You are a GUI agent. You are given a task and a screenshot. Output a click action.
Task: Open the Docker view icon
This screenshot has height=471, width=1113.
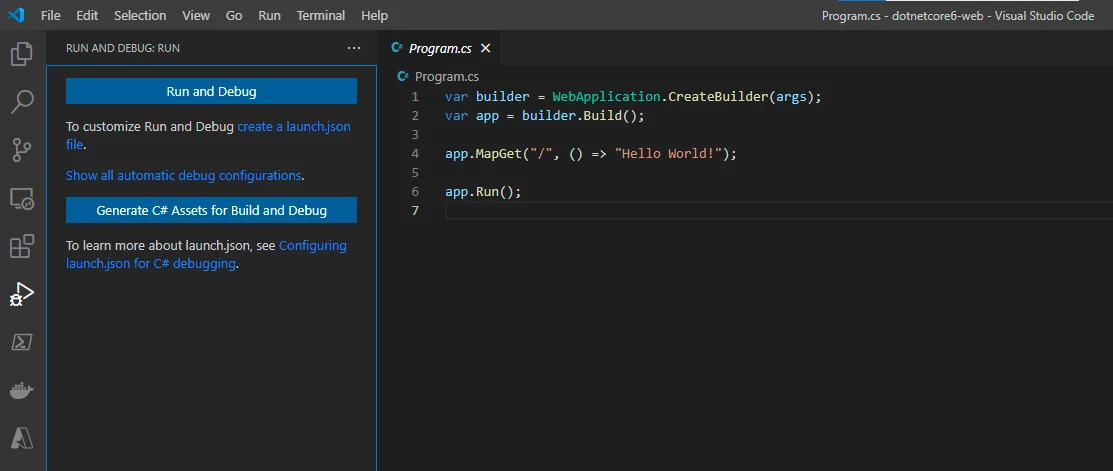point(22,390)
